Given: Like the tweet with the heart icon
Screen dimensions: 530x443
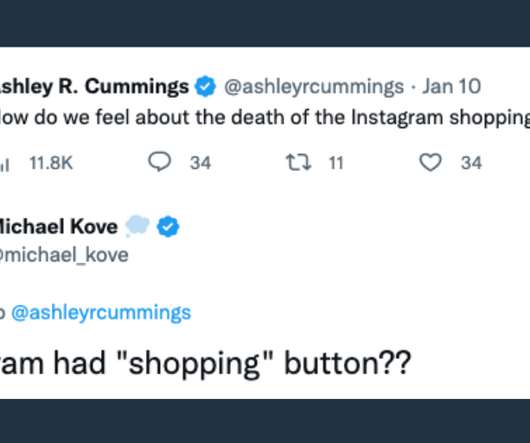Looking at the screenshot, I should (x=430, y=162).
